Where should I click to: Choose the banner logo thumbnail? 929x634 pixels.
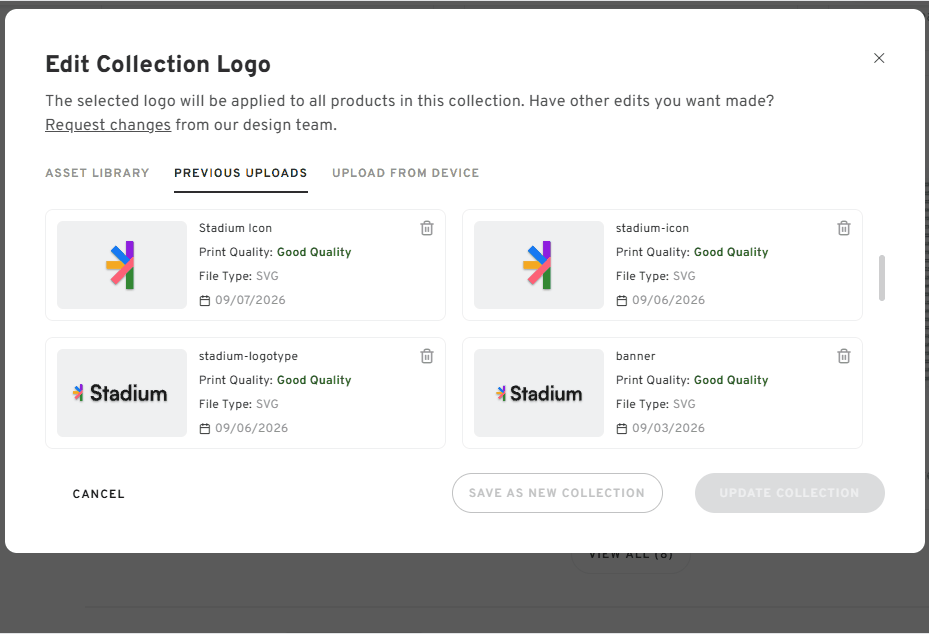539,393
